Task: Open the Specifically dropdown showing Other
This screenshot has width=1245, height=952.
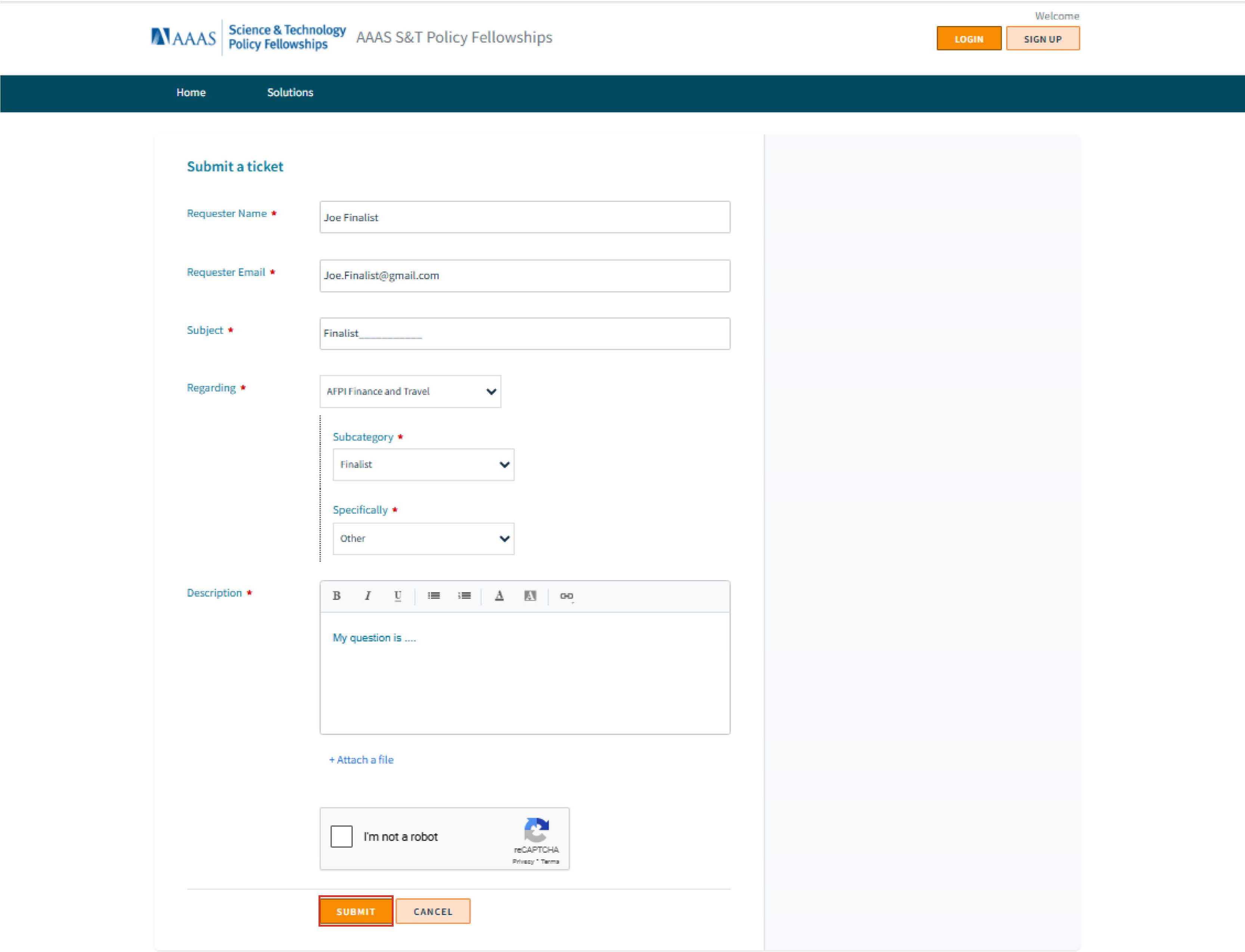Action: click(x=423, y=538)
